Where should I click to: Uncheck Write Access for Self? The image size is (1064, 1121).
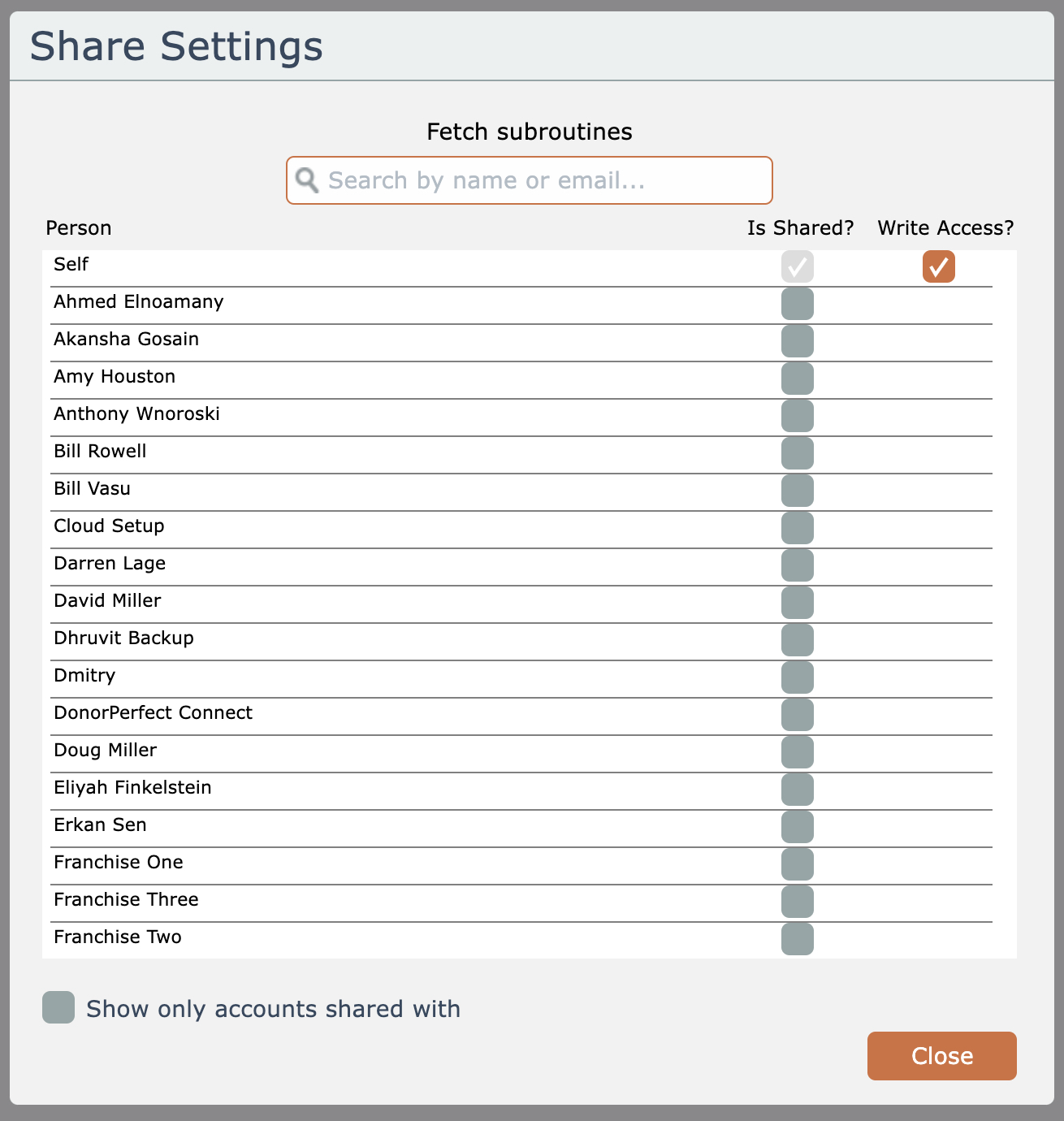tap(938, 266)
